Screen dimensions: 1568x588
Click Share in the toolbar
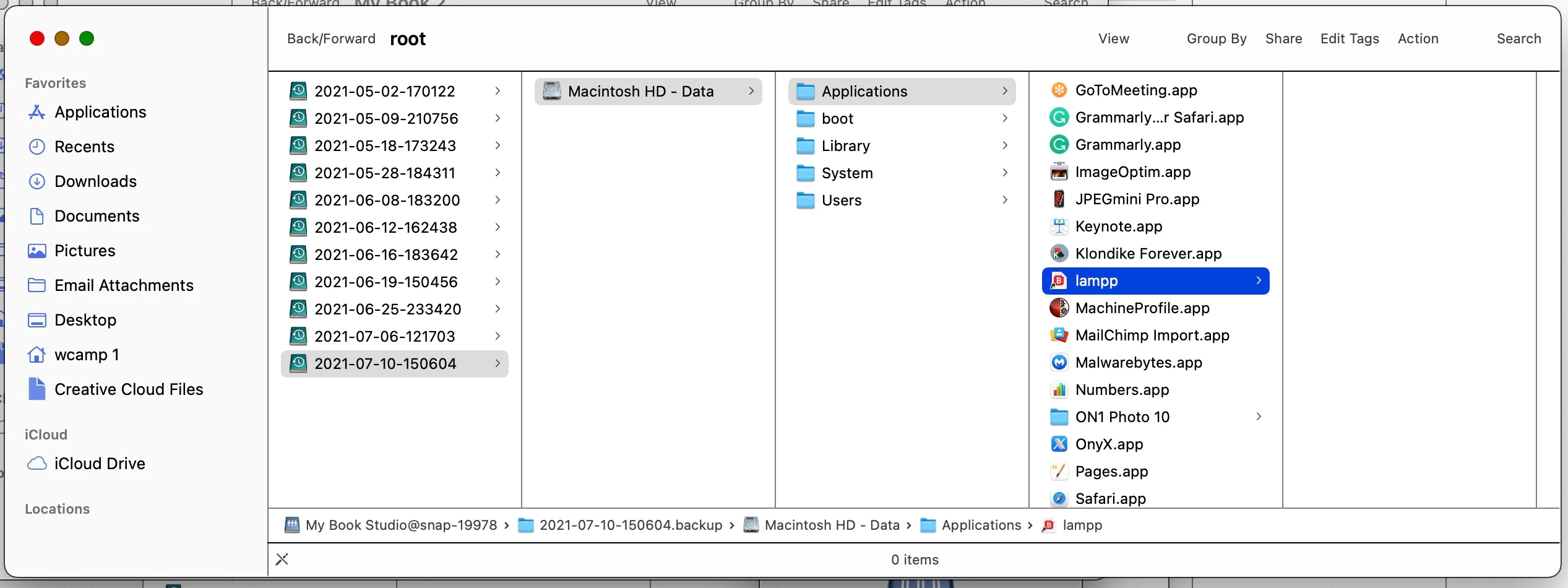pyautogui.click(x=1283, y=38)
